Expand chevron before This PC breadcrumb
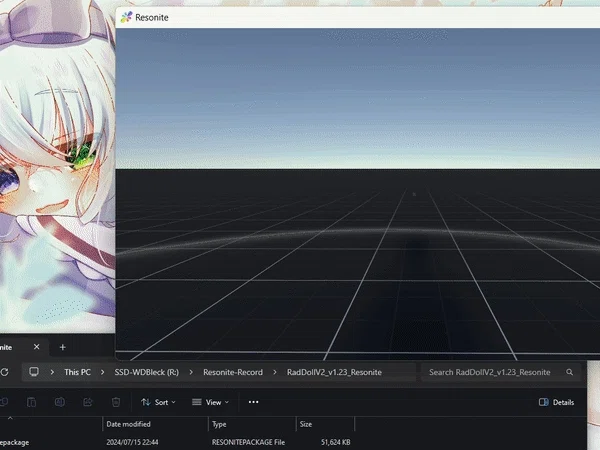 (52, 372)
